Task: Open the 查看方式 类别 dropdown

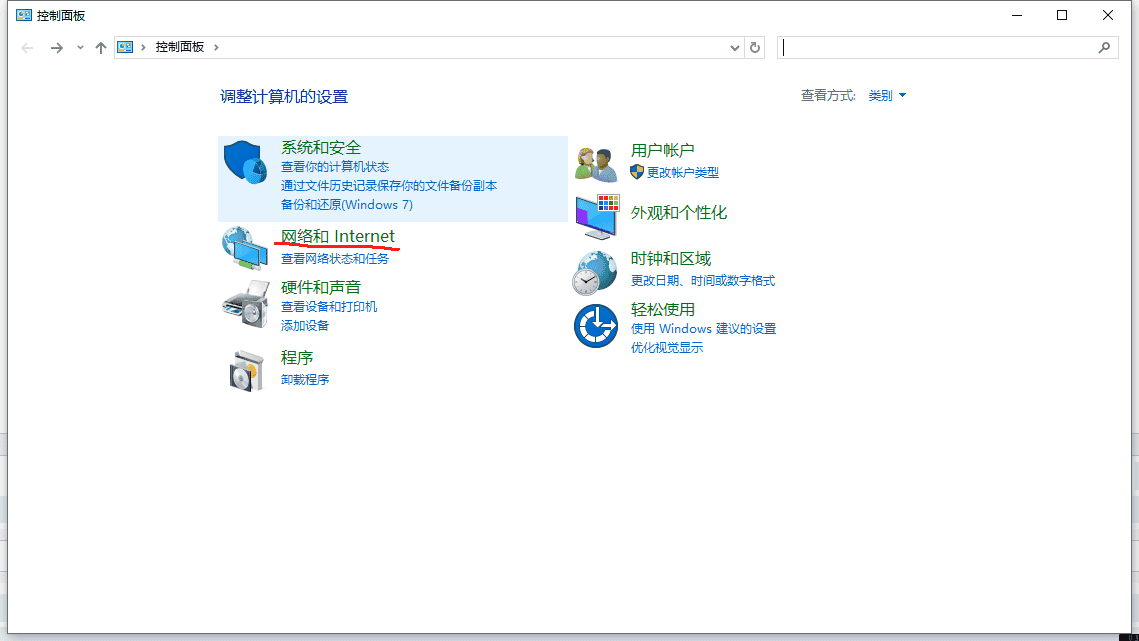Action: [886, 95]
